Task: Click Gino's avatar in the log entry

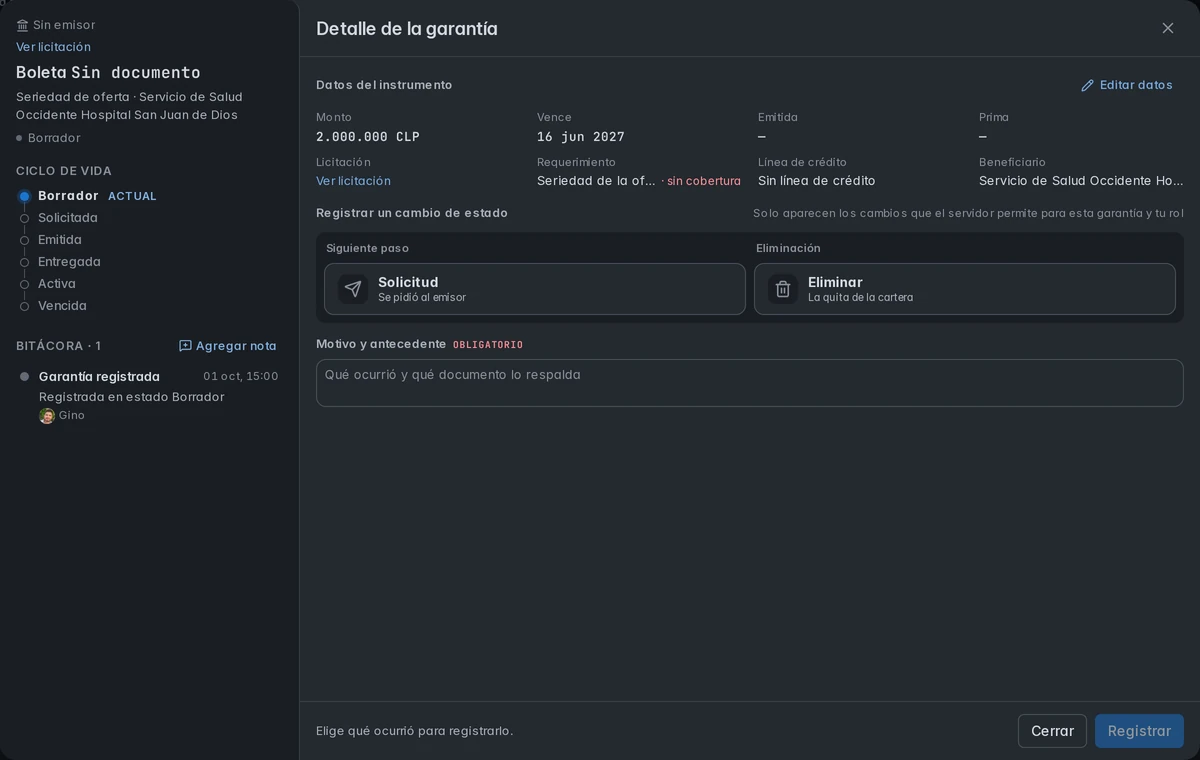Action: coord(46,416)
